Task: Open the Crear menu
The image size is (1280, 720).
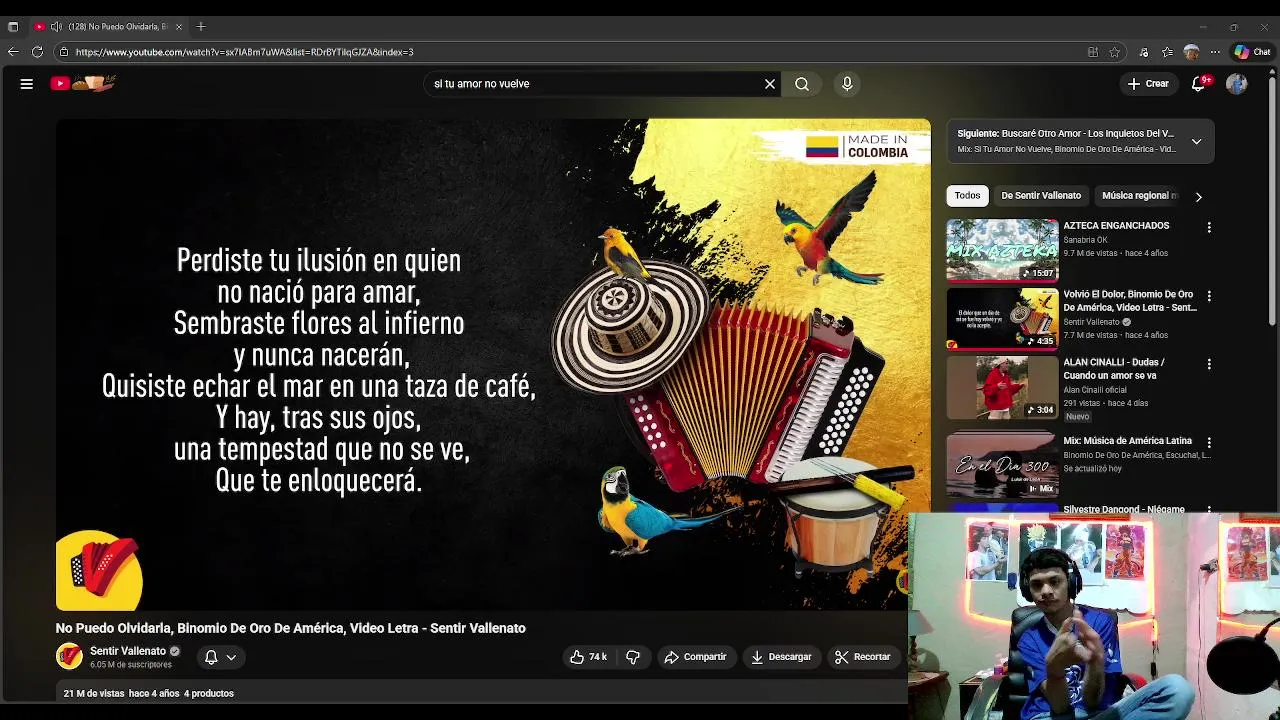Action: (1148, 84)
